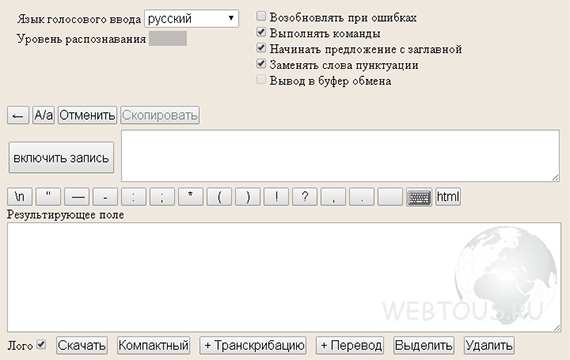The width and height of the screenshot is (570, 360).
Task: Uncheck Выполнять команды checkbox
Action: [x=261, y=32]
